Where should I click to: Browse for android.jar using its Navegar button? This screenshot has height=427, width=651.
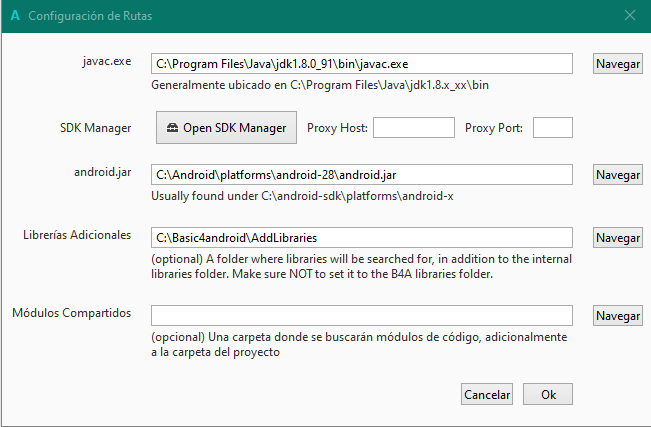617,174
